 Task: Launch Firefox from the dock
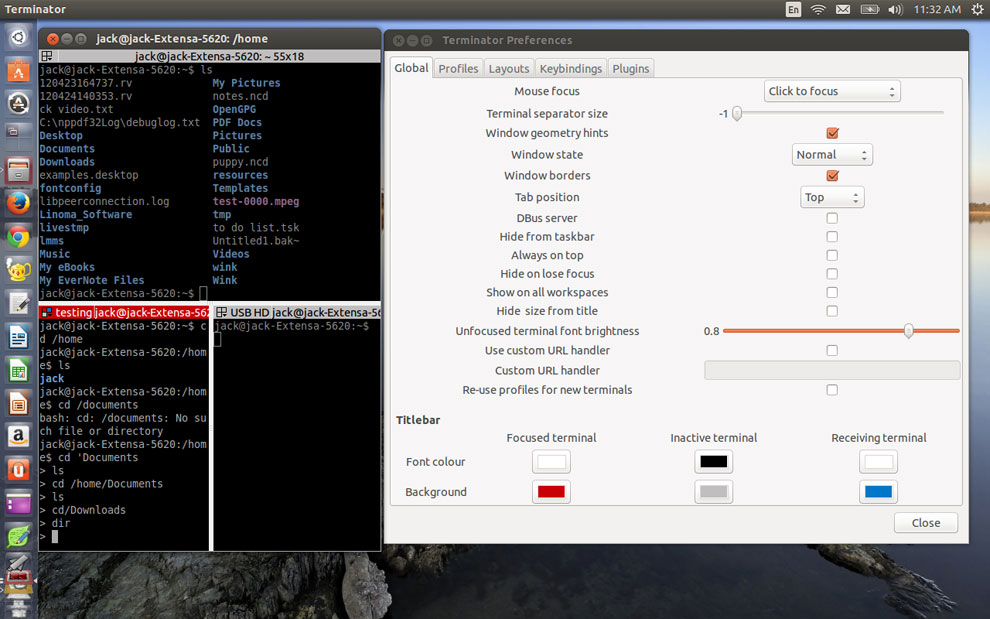click(18, 203)
